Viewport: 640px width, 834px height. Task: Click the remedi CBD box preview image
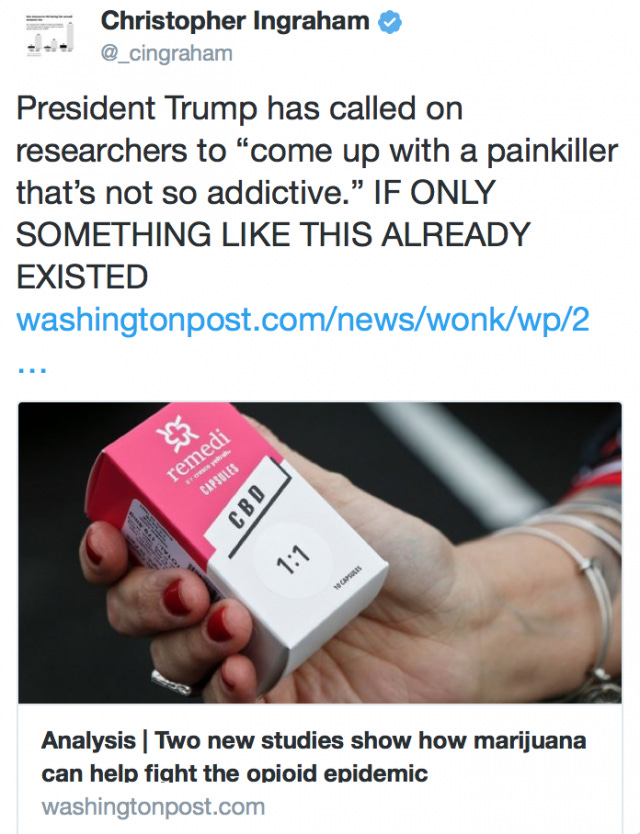[320, 553]
